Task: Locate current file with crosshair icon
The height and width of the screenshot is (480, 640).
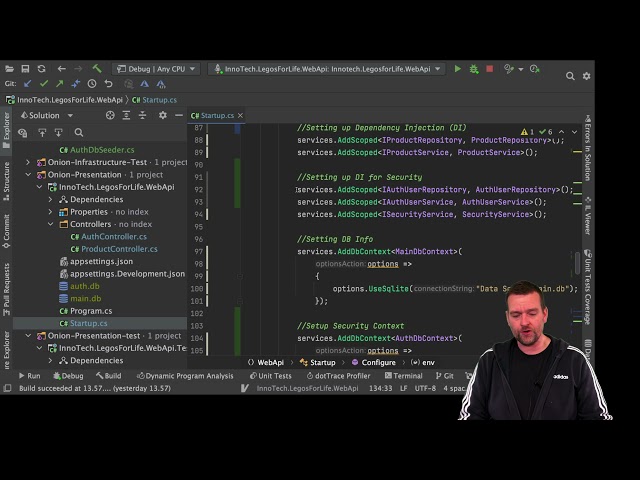Action: click(x=110, y=116)
